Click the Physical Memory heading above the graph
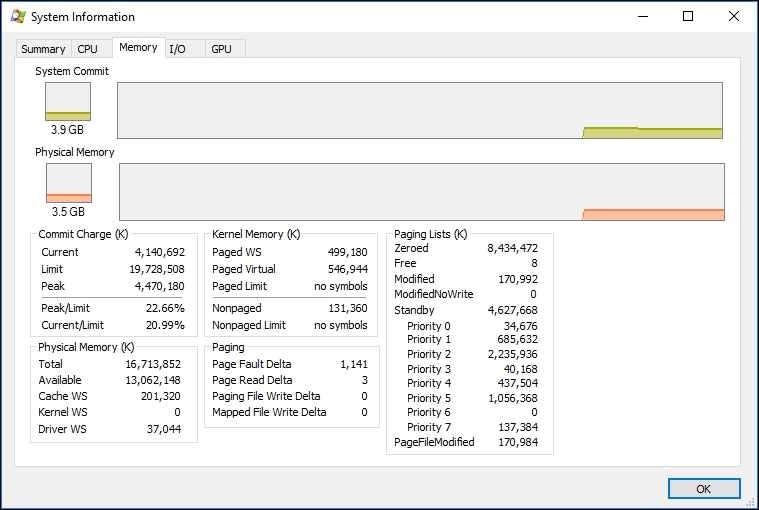 click(75, 152)
